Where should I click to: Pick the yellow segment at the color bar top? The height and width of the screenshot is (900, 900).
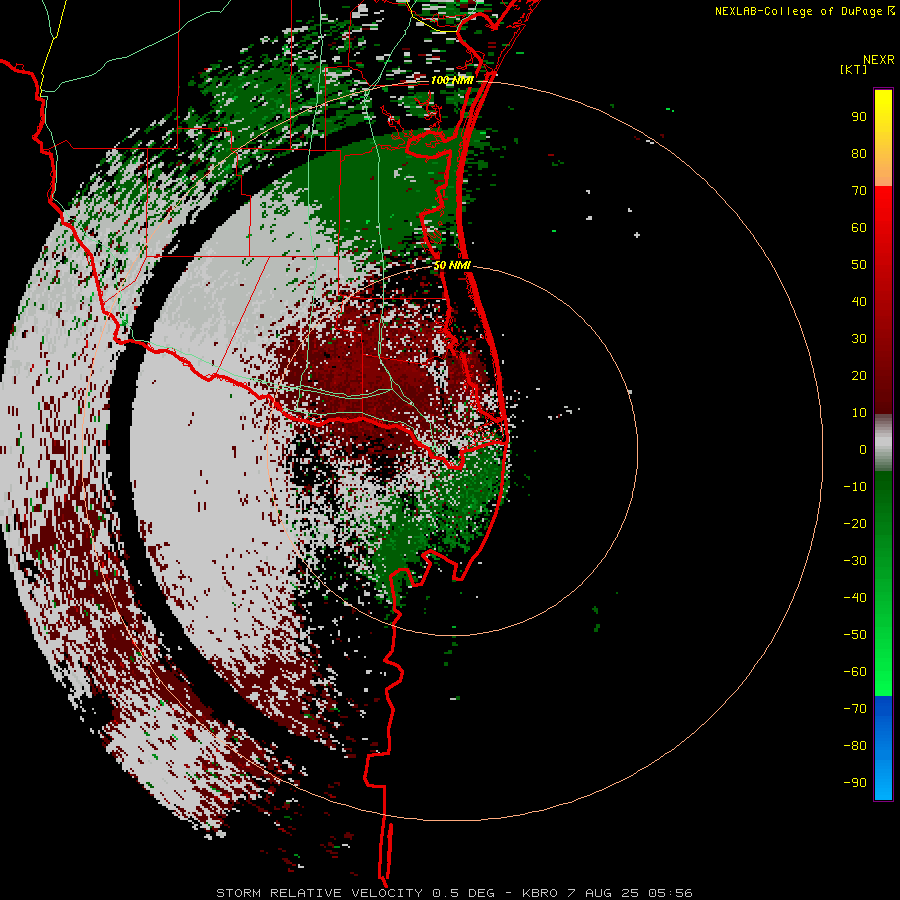(883, 138)
